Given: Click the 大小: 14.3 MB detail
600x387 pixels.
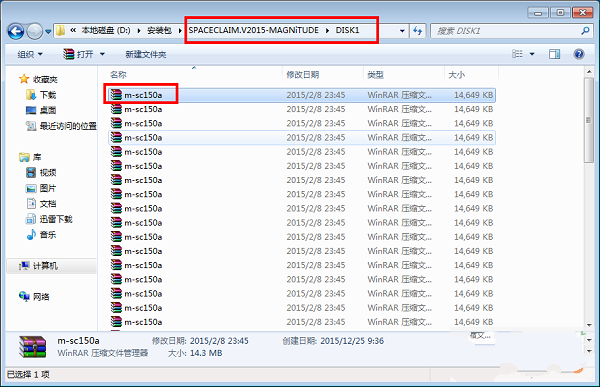Looking at the screenshot, I should (x=195, y=353).
